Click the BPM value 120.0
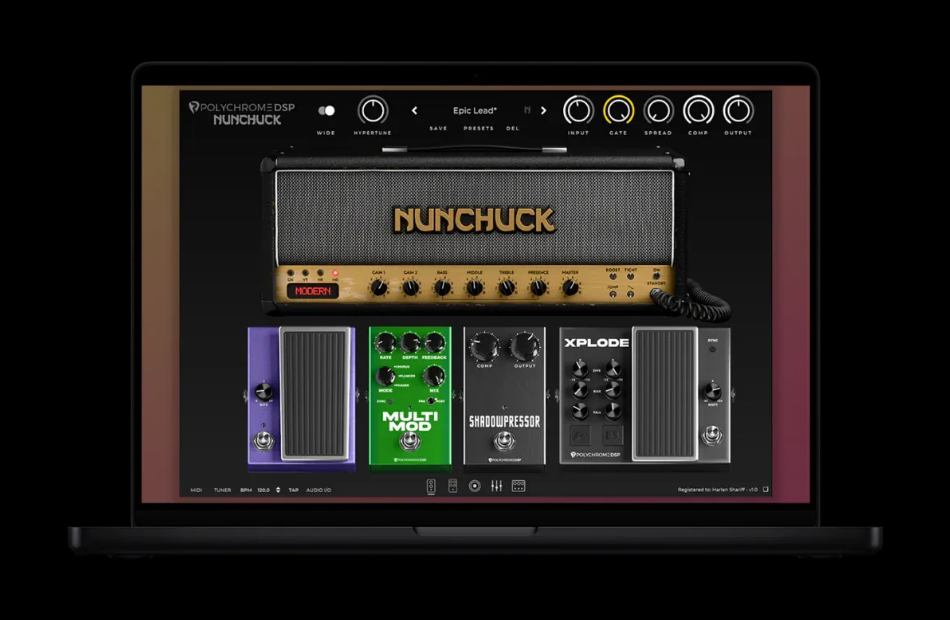The image size is (950, 620). pyautogui.click(x=263, y=490)
